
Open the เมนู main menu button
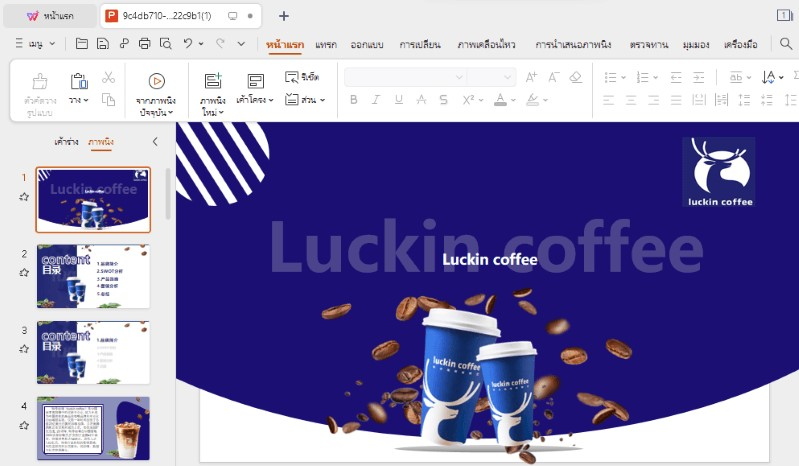(x=35, y=44)
